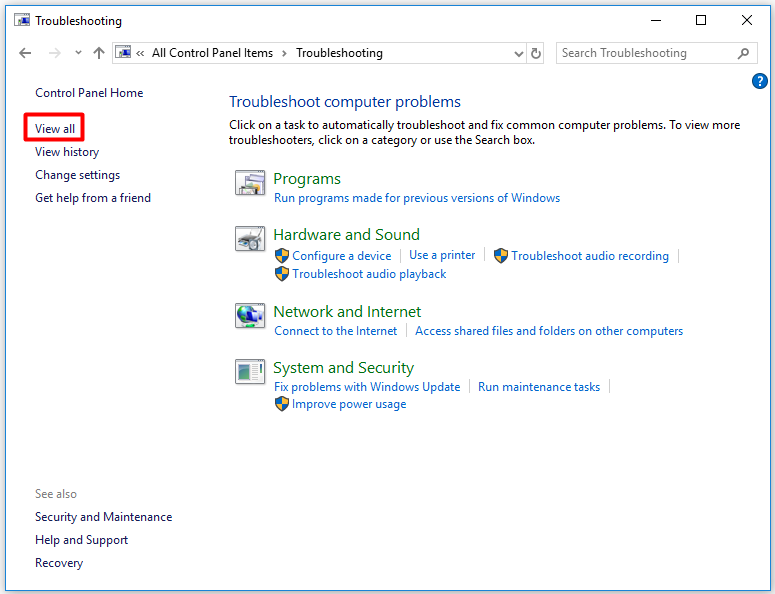Image resolution: width=775 pixels, height=594 pixels.
Task: Maximize the Troubleshooting window
Action: [701, 20]
